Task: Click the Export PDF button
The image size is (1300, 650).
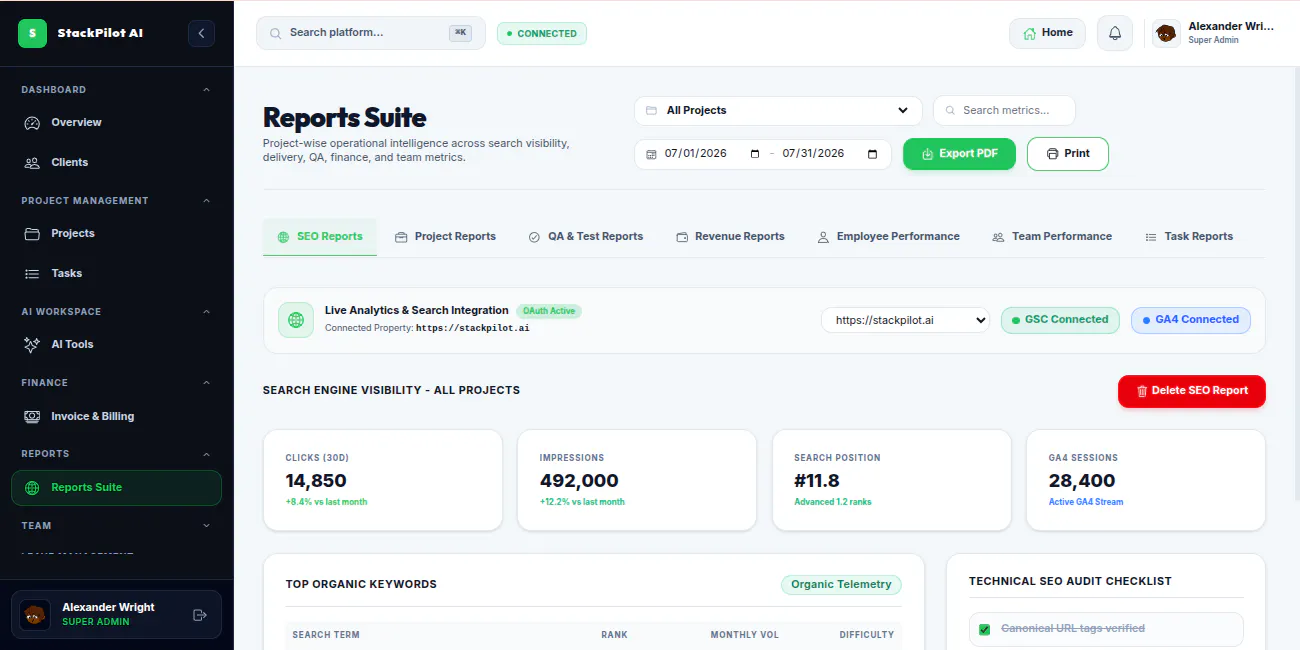Action: pos(959,154)
